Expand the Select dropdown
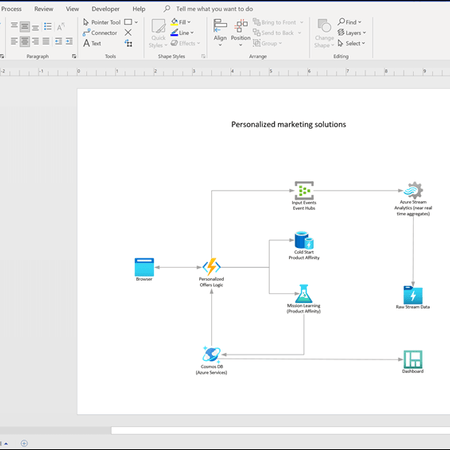 [x=363, y=43]
